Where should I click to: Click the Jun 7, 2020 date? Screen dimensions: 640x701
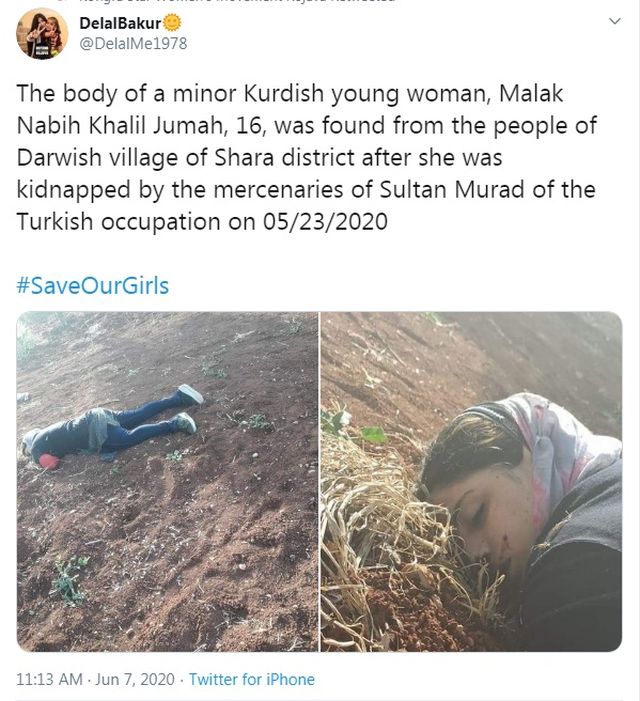pos(135,679)
